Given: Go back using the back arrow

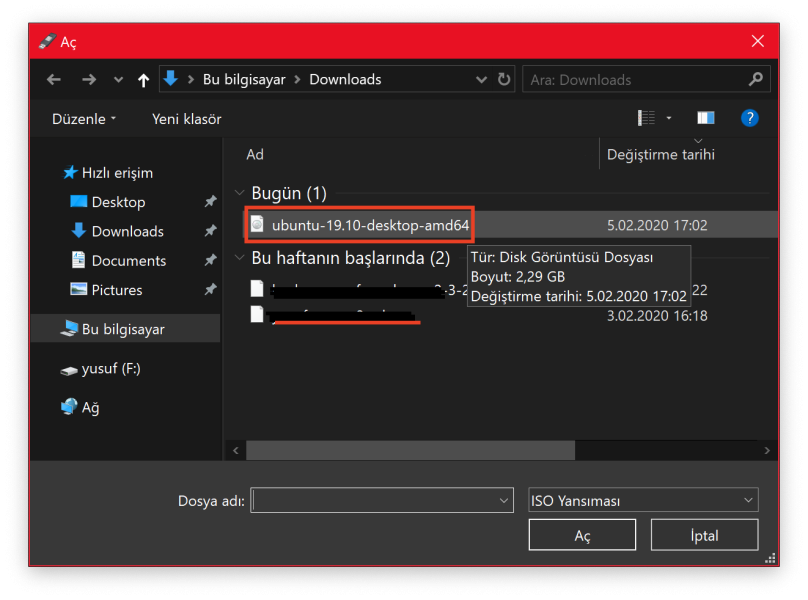Looking at the screenshot, I should (x=54, y=80).
